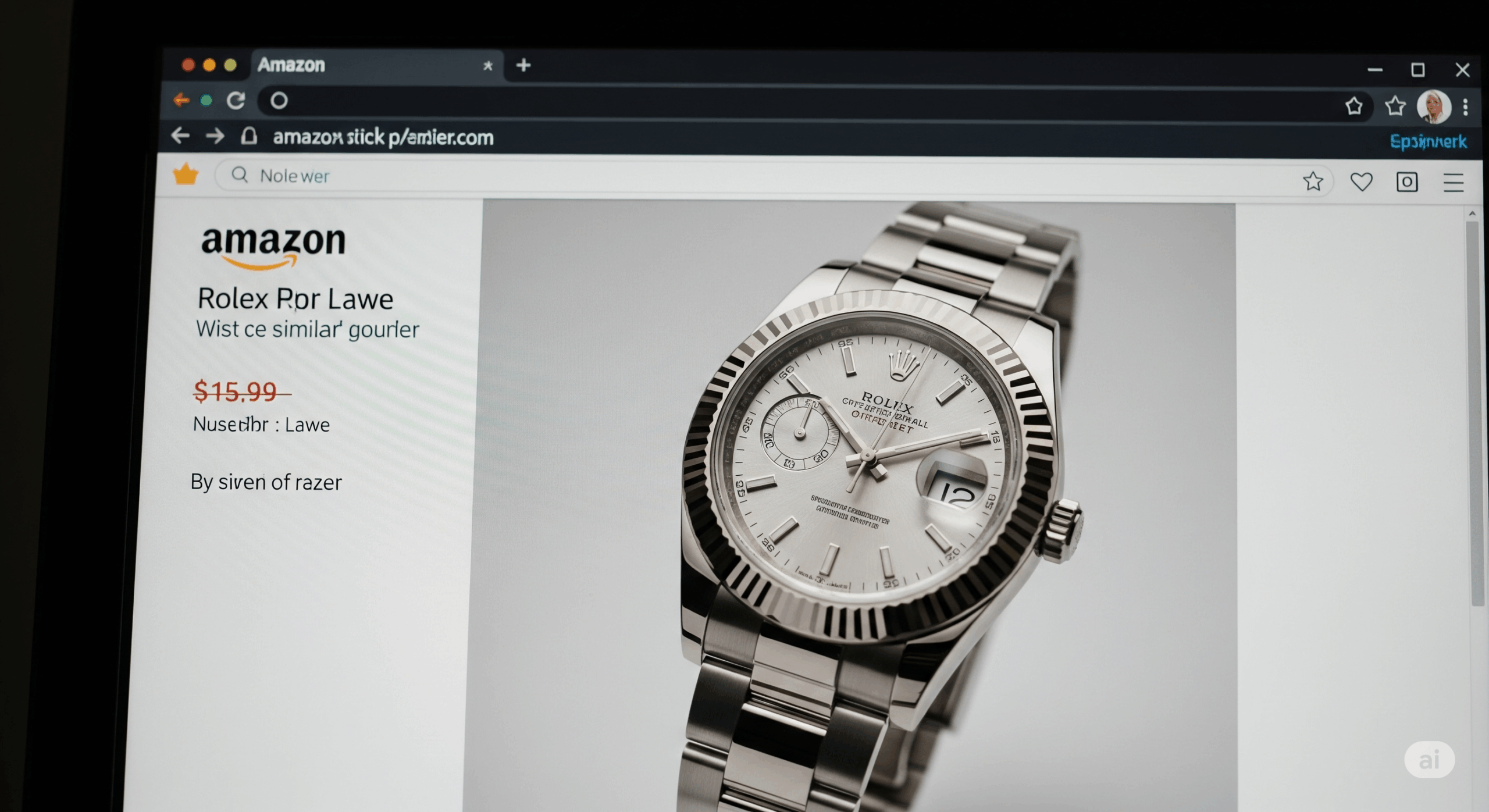Click the orange back arrow icon
This screenshot has height=812, width=1489.
point(181,100)
